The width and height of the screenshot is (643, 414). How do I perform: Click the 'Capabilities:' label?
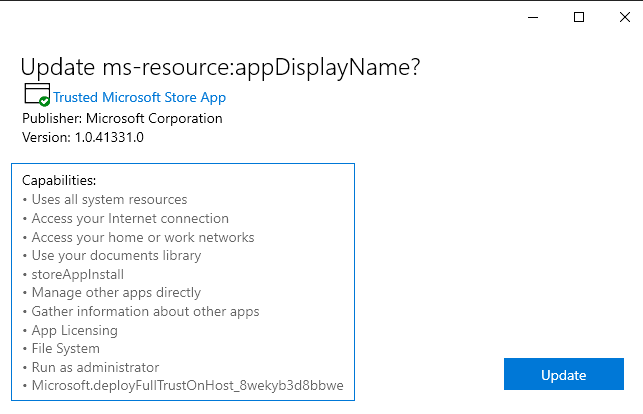pyautogui.click(x=59, y=180)
